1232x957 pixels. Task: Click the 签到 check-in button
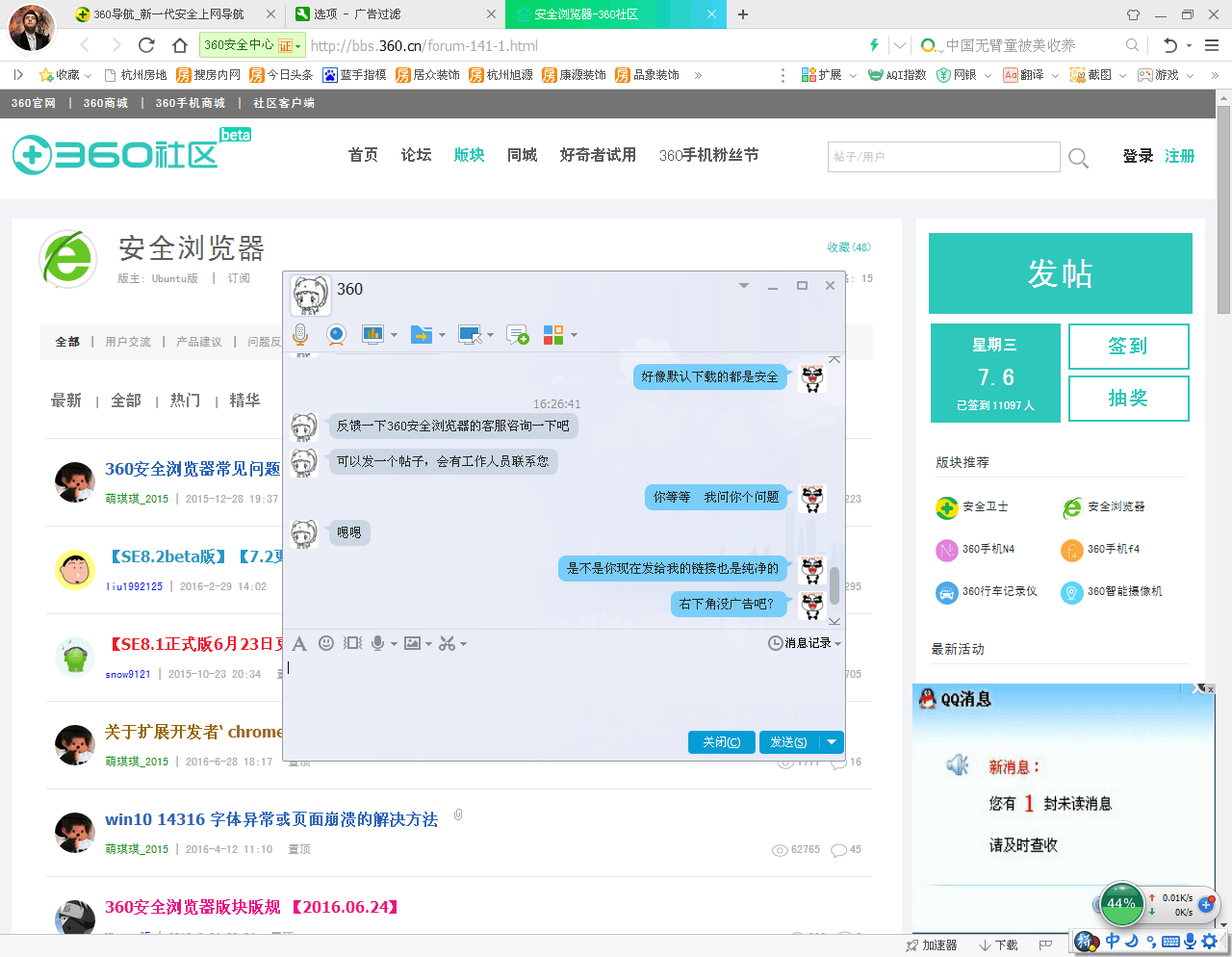(x=1128, y=346)
